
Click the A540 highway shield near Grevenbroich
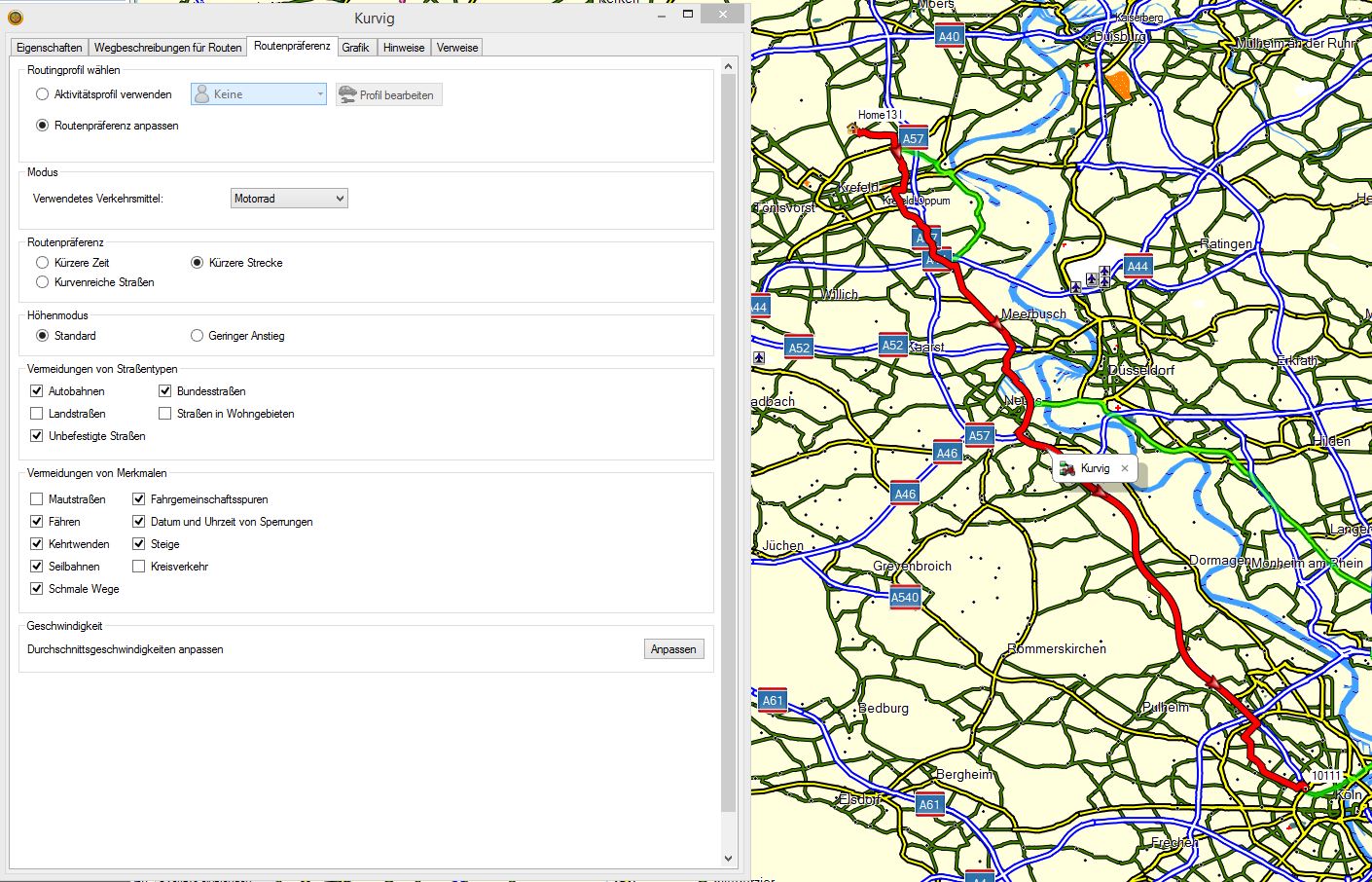(x=904, y=598)
